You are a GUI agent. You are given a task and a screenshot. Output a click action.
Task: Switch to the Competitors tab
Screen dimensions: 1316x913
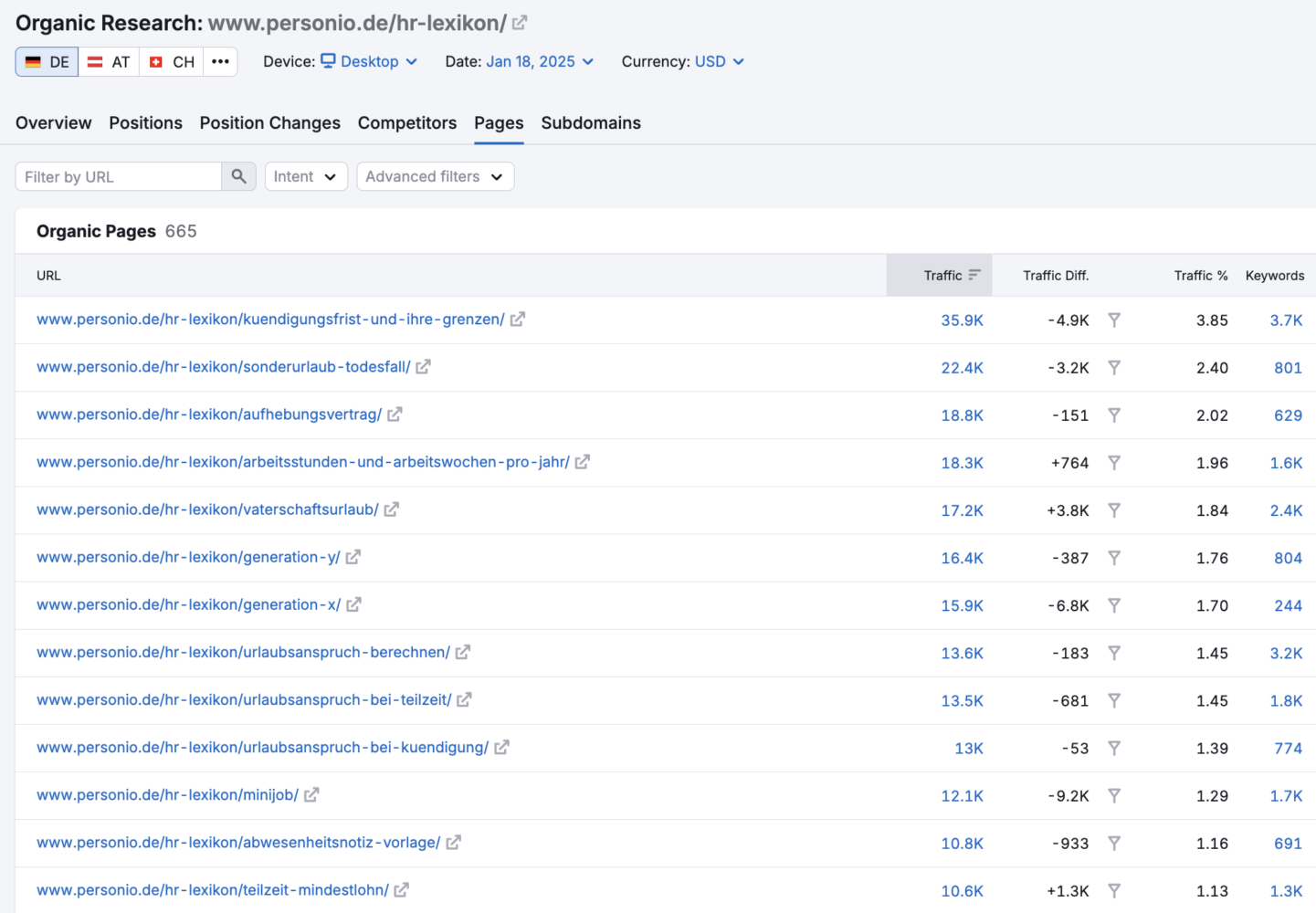click(x=407, y=123)
